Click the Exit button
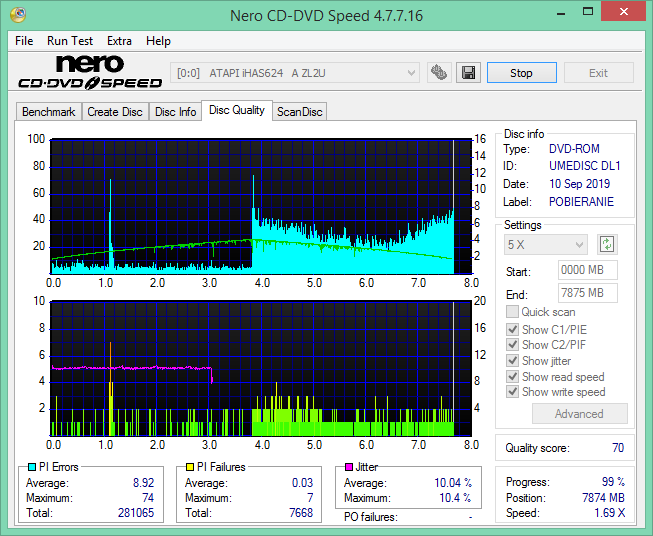653x536 pixels. pos(598,73)
